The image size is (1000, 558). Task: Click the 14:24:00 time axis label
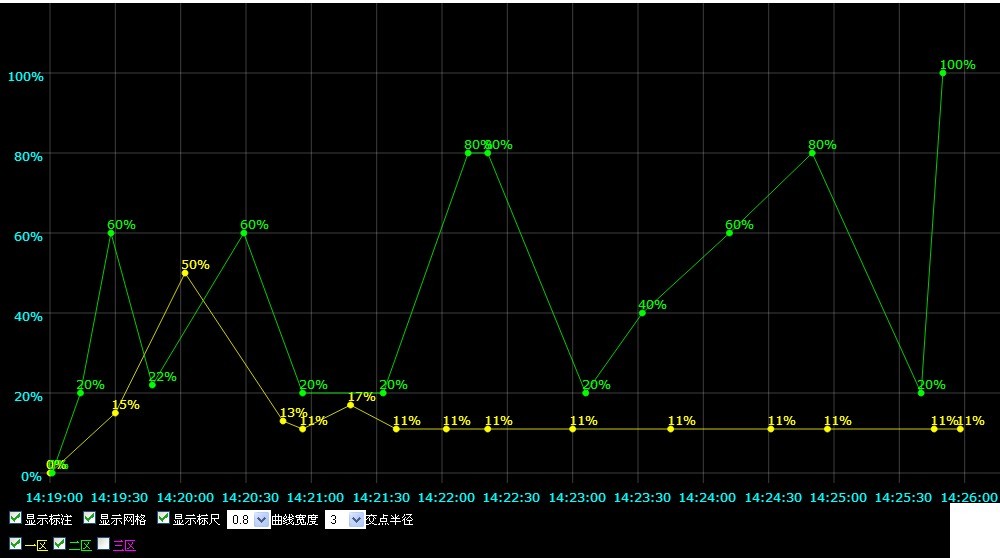707,497
